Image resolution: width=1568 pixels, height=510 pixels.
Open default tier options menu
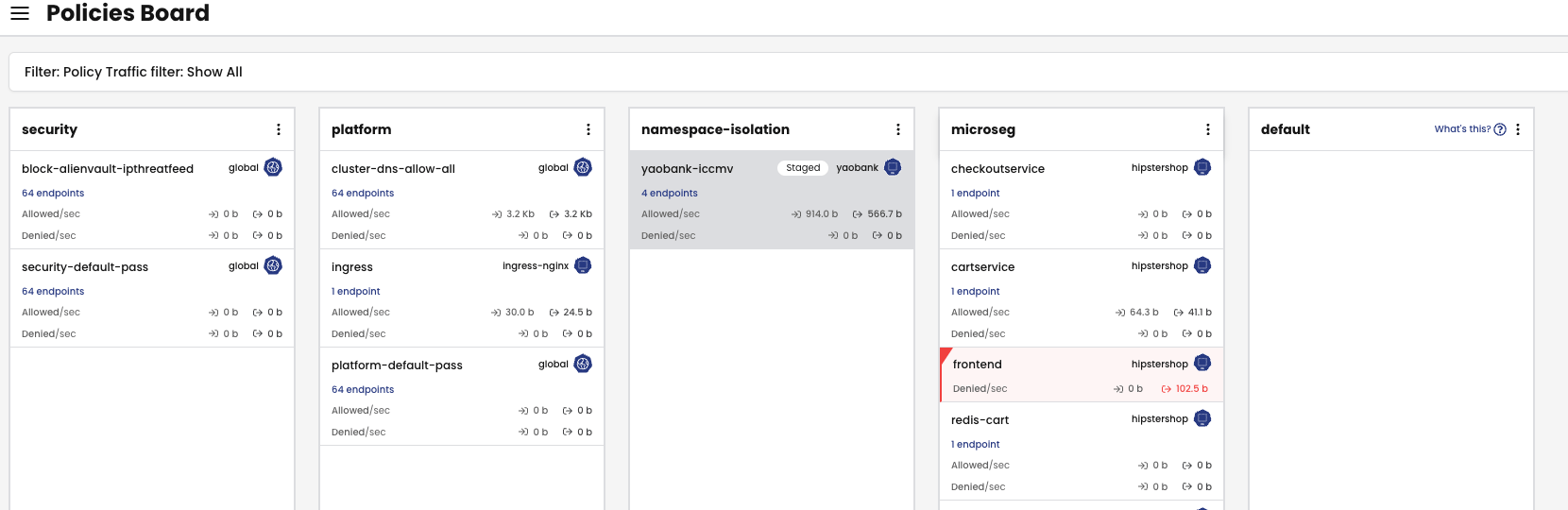1518,129
